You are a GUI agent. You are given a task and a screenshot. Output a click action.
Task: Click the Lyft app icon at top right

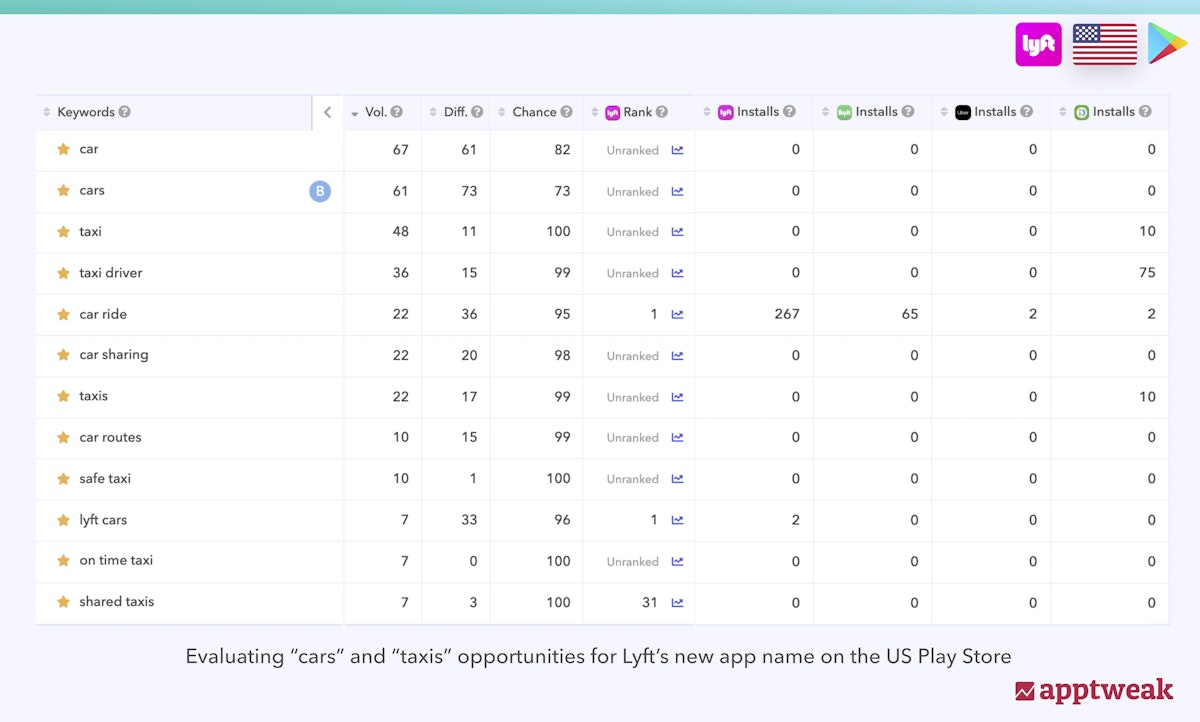pos(1038,45)
